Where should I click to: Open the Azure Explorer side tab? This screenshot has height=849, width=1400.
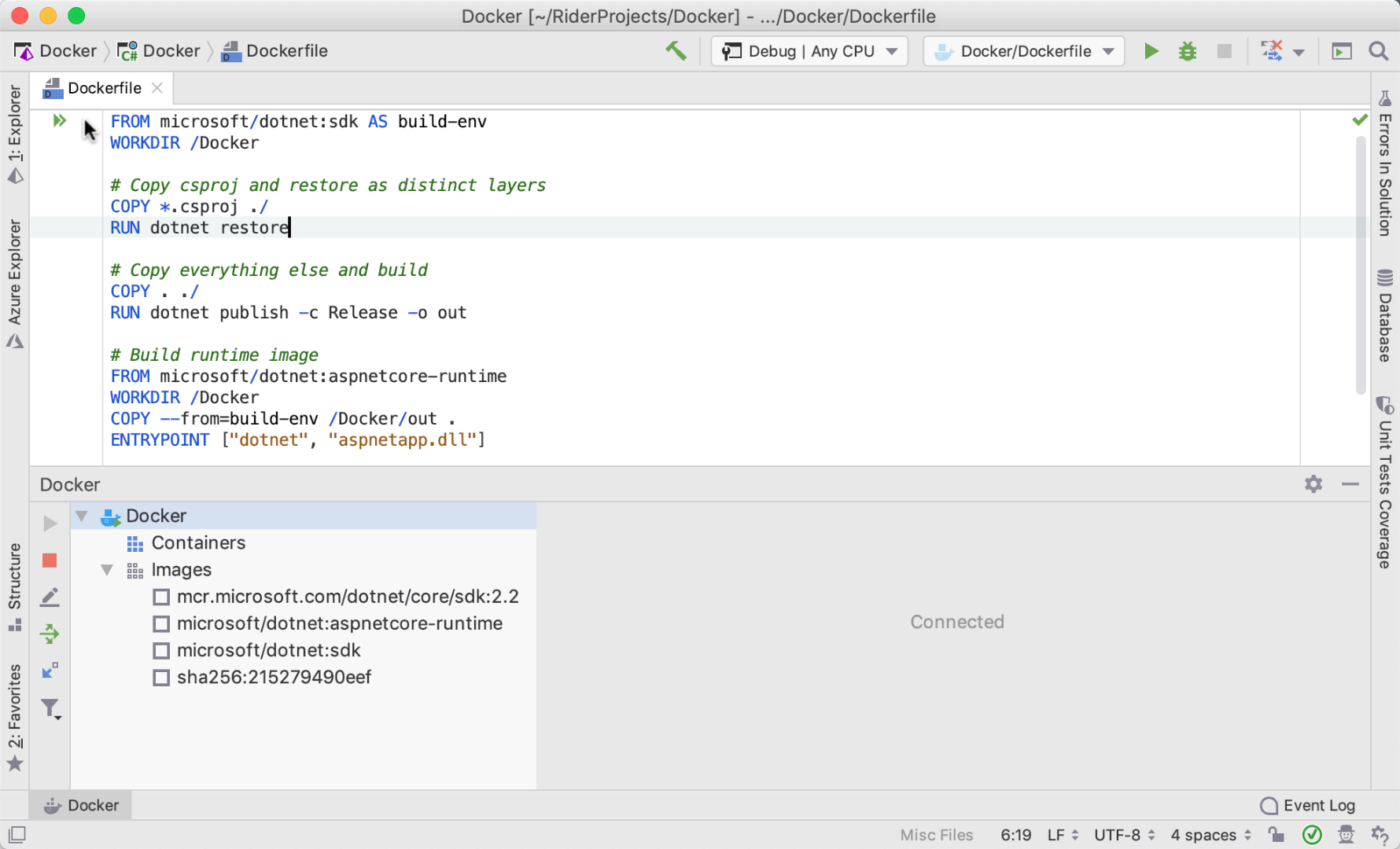[x=15, y=283]
